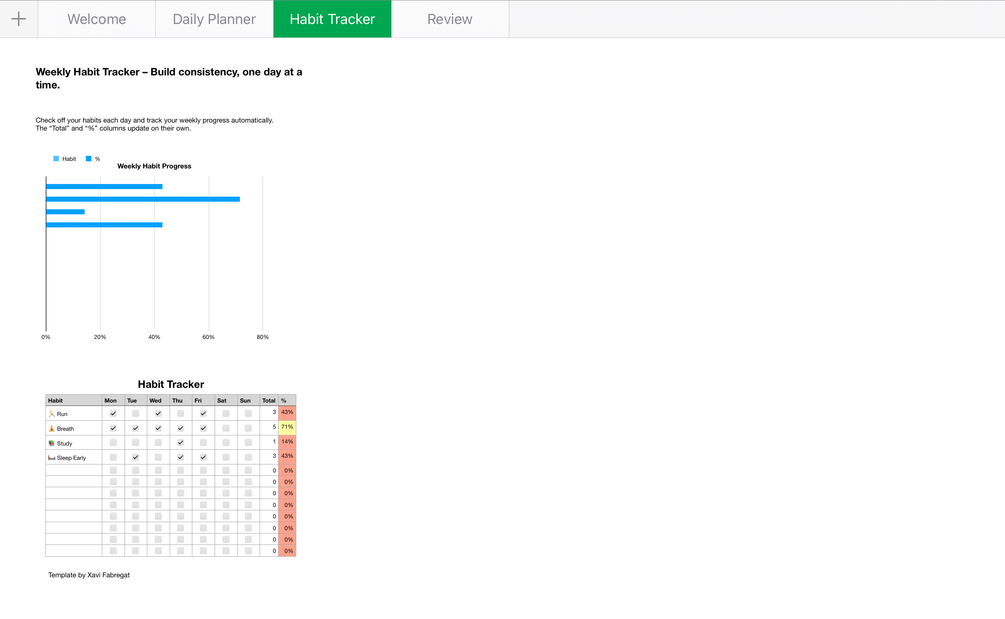Check Run on Sunday
Viewport: 1005px width, 619px height.
click(248, 413)
